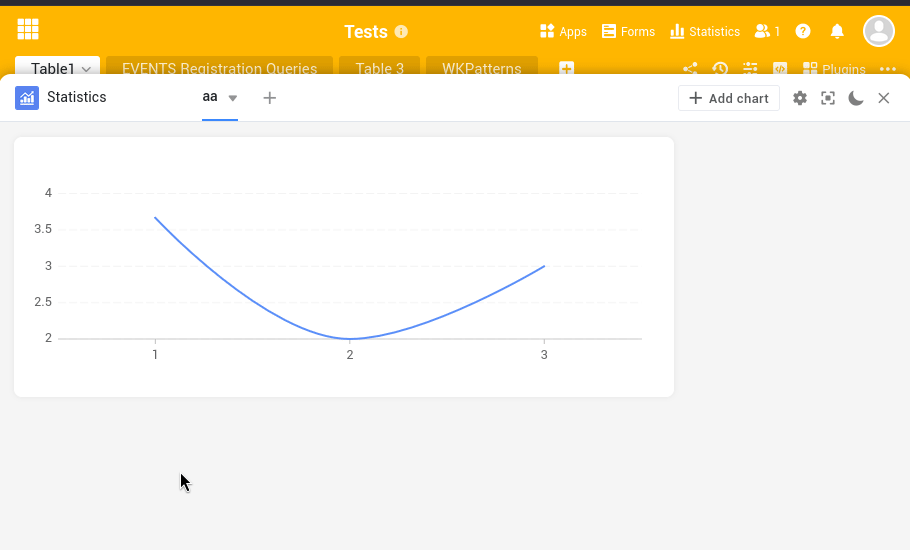Switch to the Table 3 tab
Image resolution: width=910 pixels, height=550 pixels.
[x=380, y=69]
